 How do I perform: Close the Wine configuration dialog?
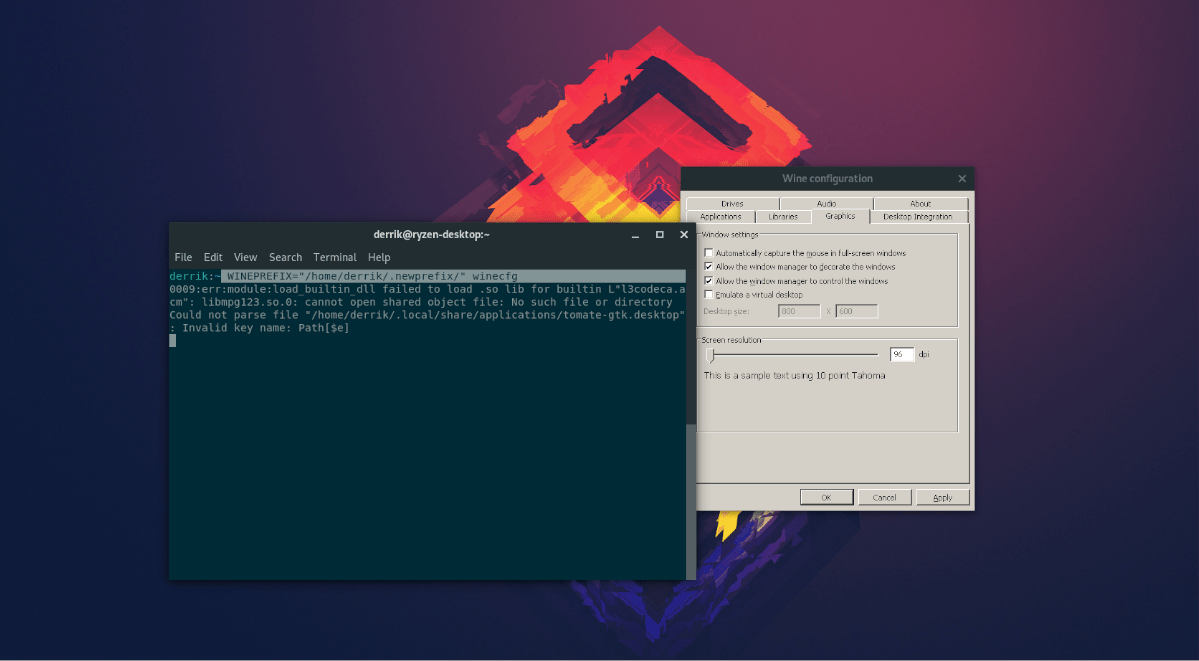coord(962,179)
